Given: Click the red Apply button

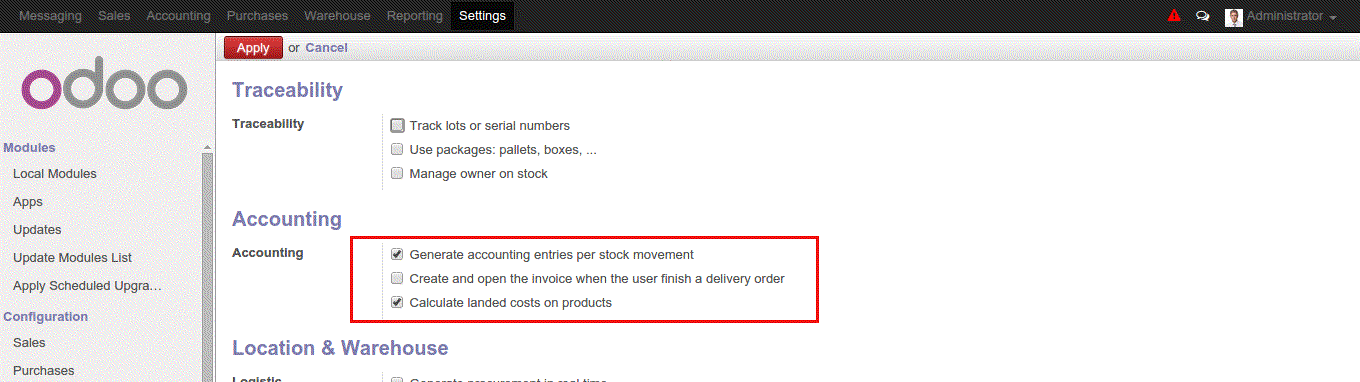Looking at the screenshot, I should pos(253,47).
